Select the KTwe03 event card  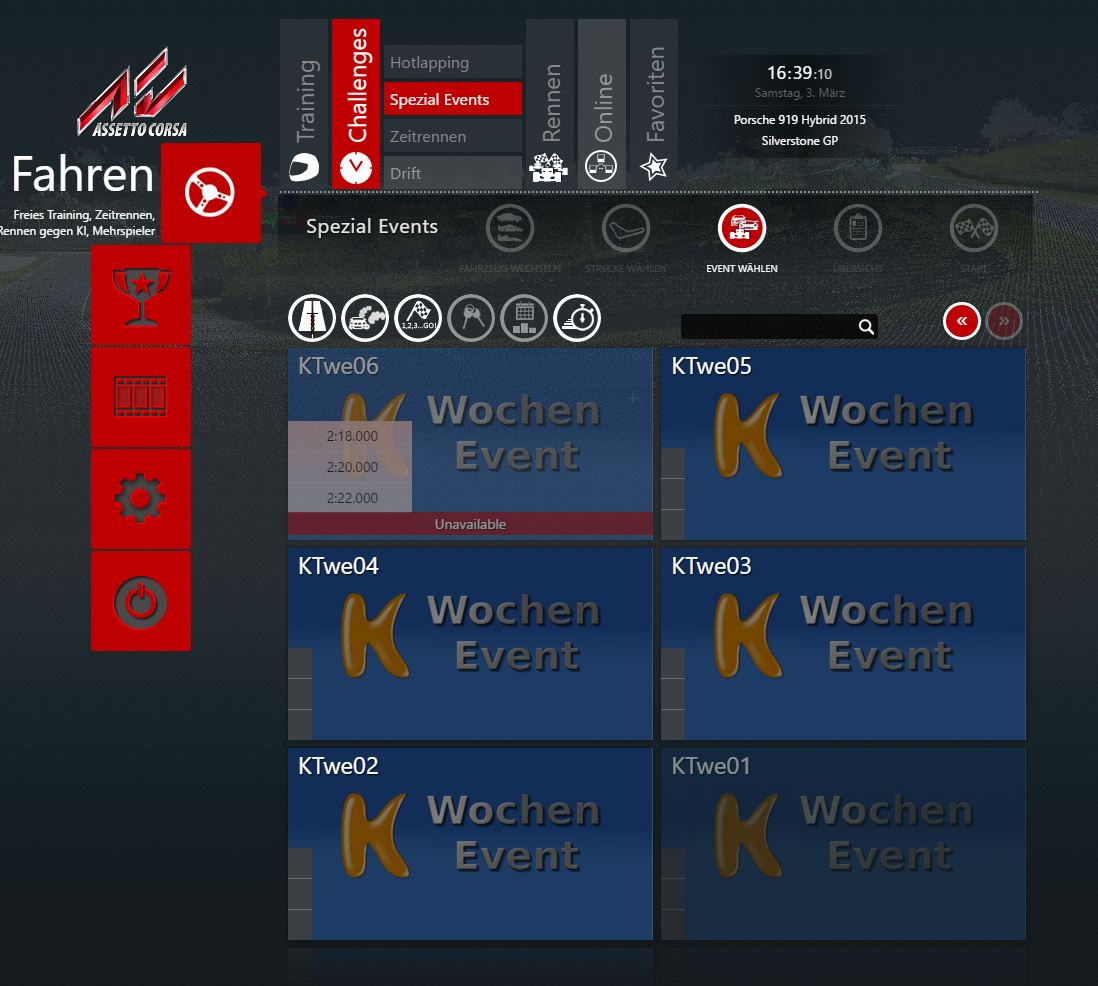[x=843, y=644]
